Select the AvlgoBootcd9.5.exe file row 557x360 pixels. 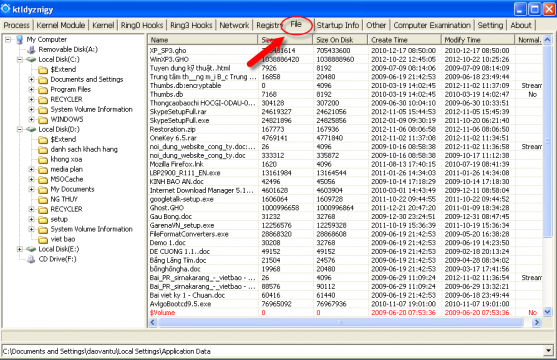(x=345, y=304)
